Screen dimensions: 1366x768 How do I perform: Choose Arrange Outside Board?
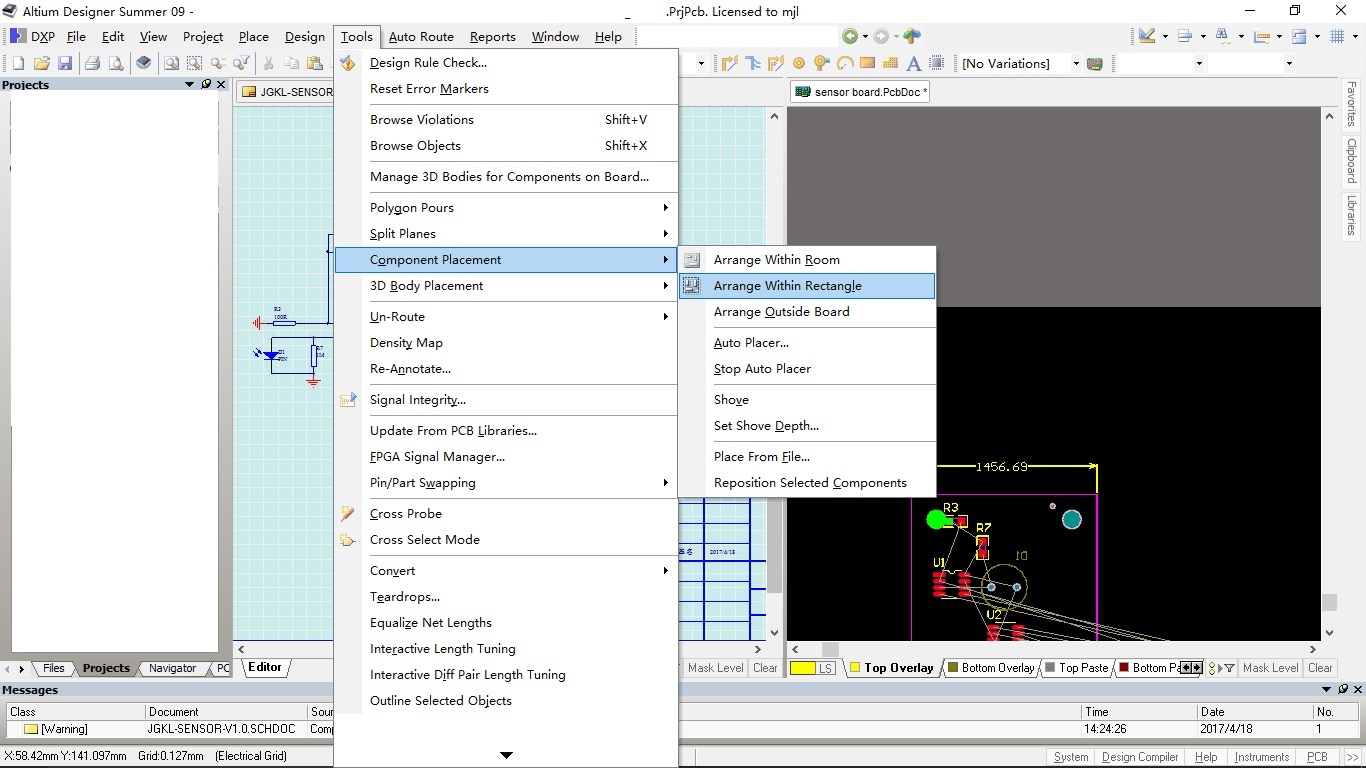(x=807, y=312)
